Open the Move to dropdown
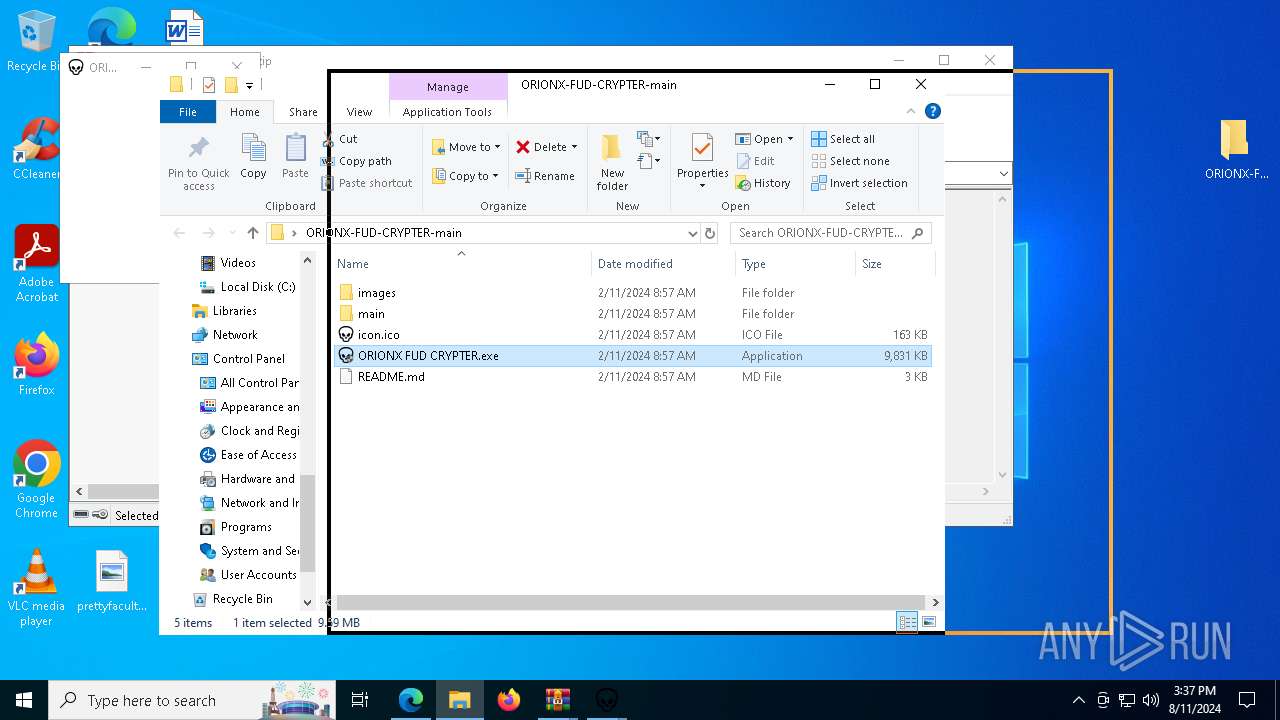Image resolution: width=1280 pixels, height=720 pixels. [x=466, y=147]
